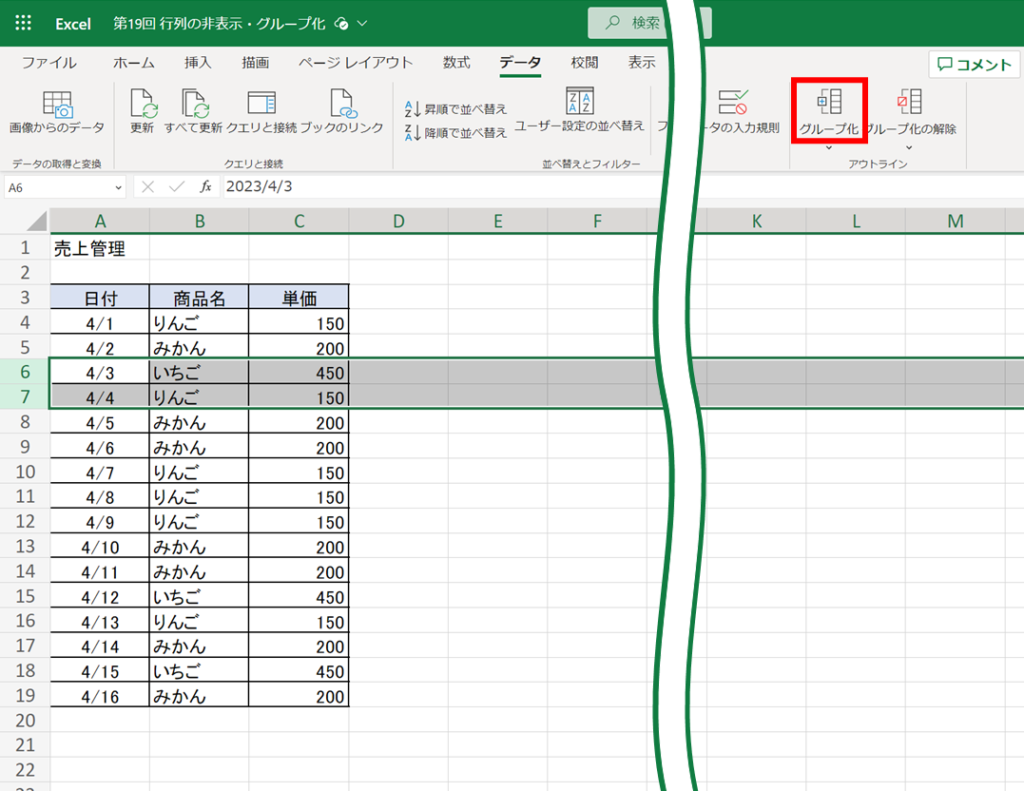1024x791 pixels.
Task: Select row 3 header
Action: tap(25, 297)
